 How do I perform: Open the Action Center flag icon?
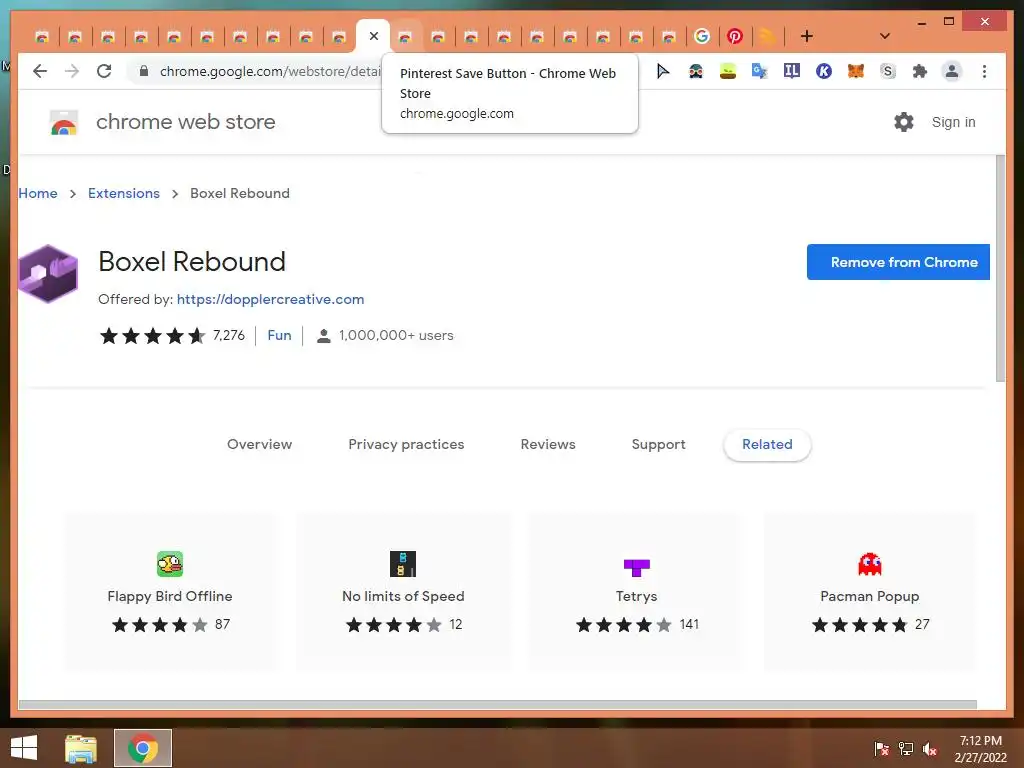pyautogui.click(x=882, y=749)
